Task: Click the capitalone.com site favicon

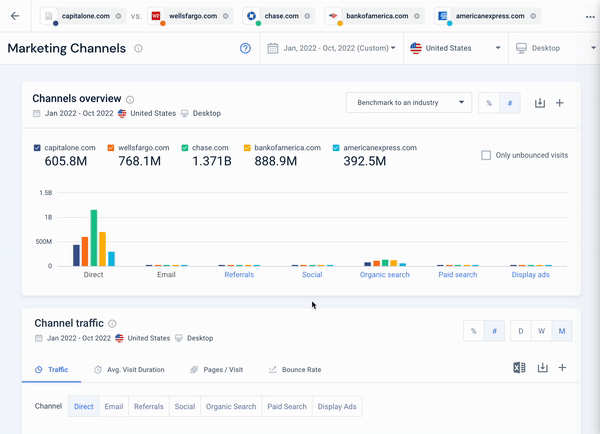Action: pos(49,16)
